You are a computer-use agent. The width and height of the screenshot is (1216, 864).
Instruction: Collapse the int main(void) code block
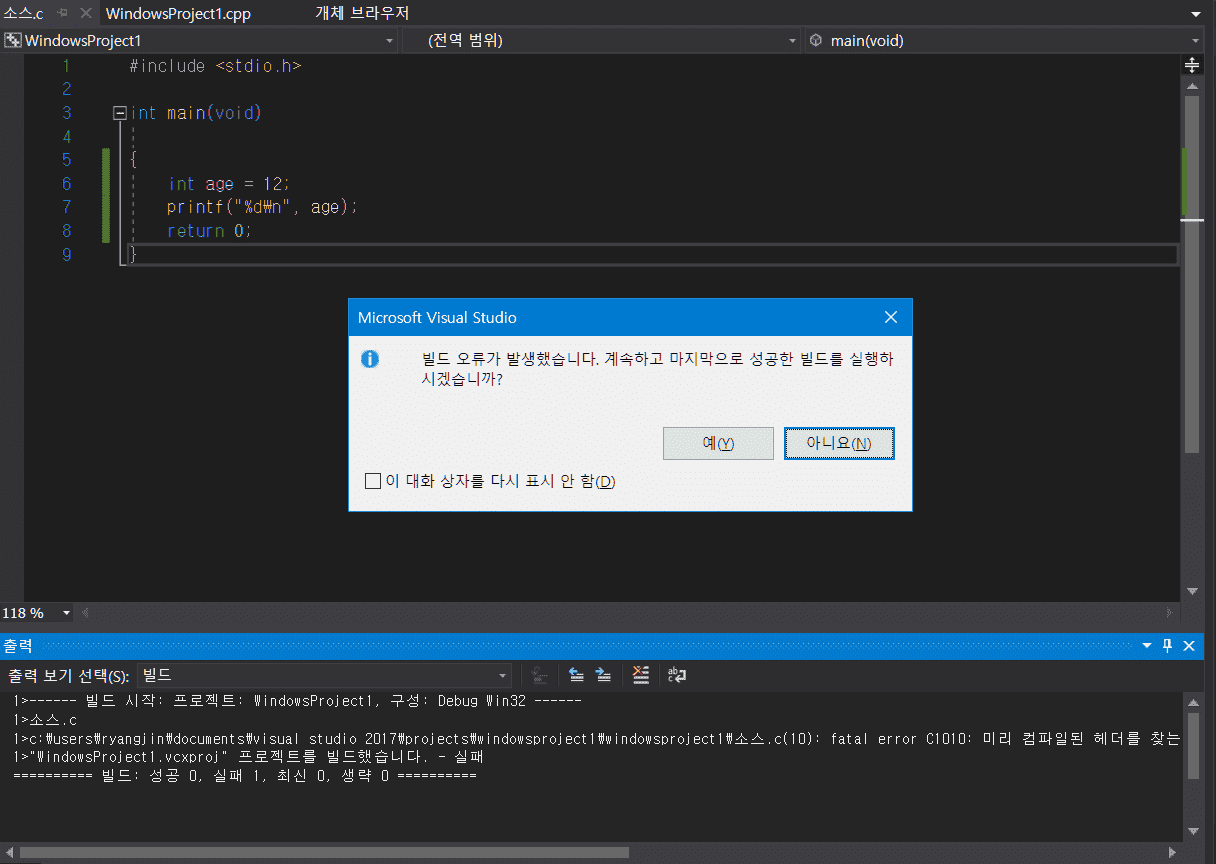click(120, 113)
